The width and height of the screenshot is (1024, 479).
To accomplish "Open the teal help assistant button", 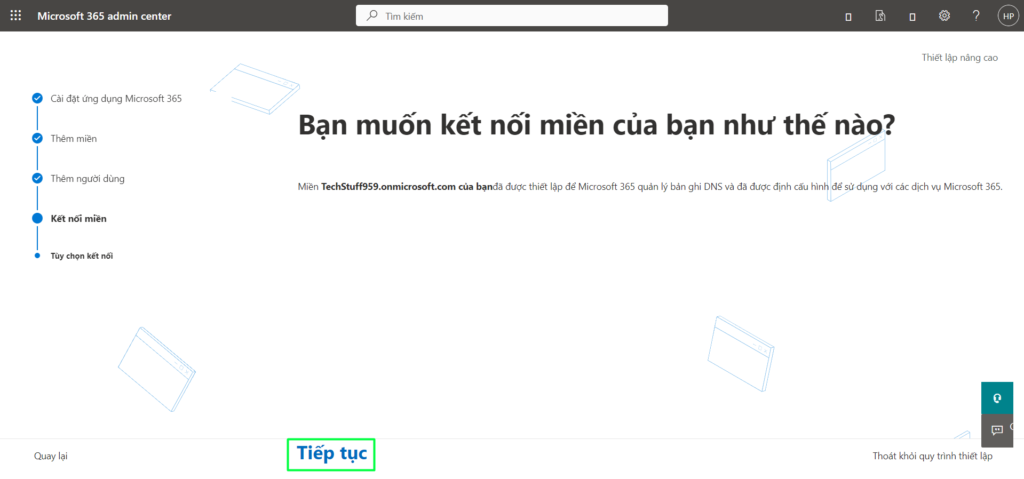I will click(997, 397).
